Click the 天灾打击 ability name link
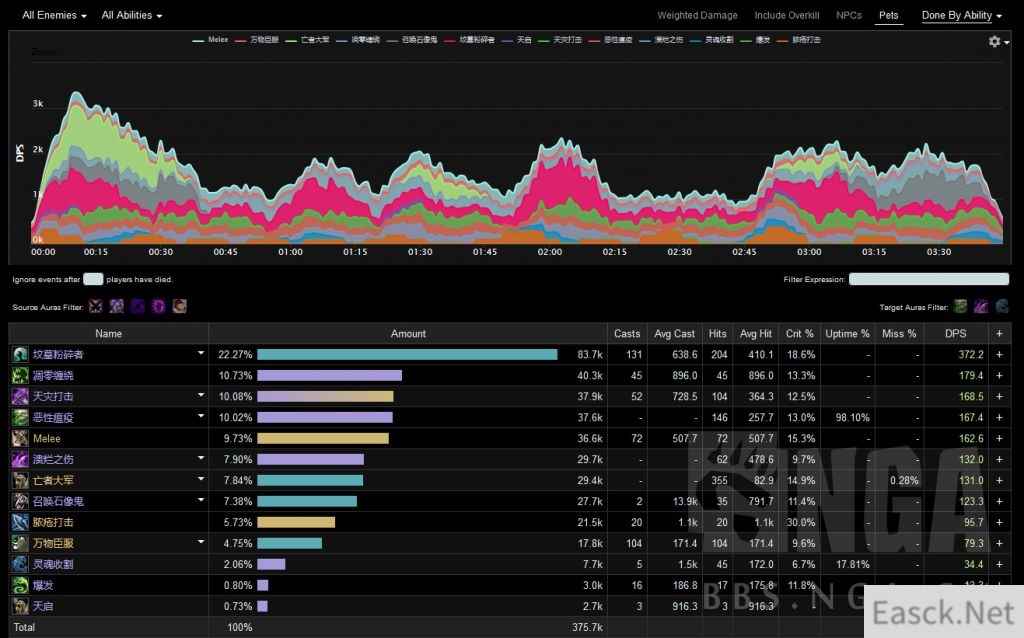This screenshot has width=1024, height=638. click(52, 396)
